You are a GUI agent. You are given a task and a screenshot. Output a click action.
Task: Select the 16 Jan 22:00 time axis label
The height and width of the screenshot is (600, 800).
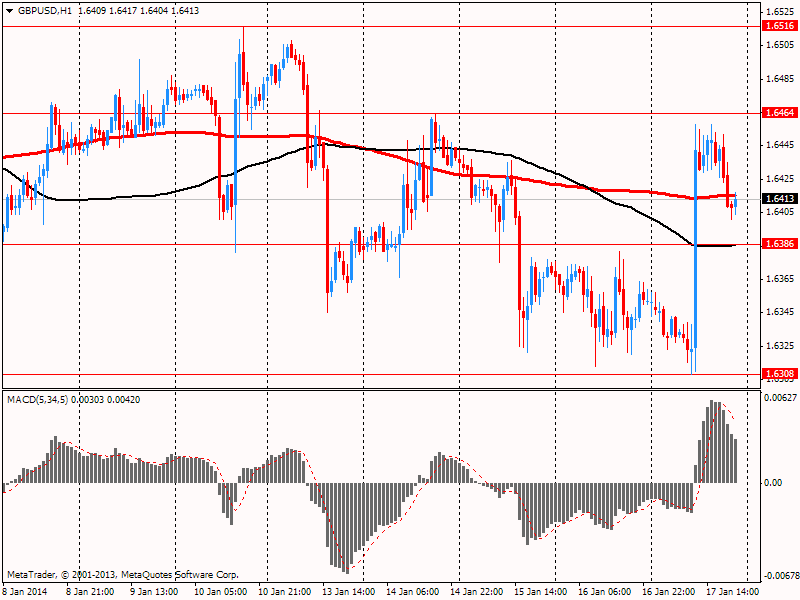tap(668, 592)
